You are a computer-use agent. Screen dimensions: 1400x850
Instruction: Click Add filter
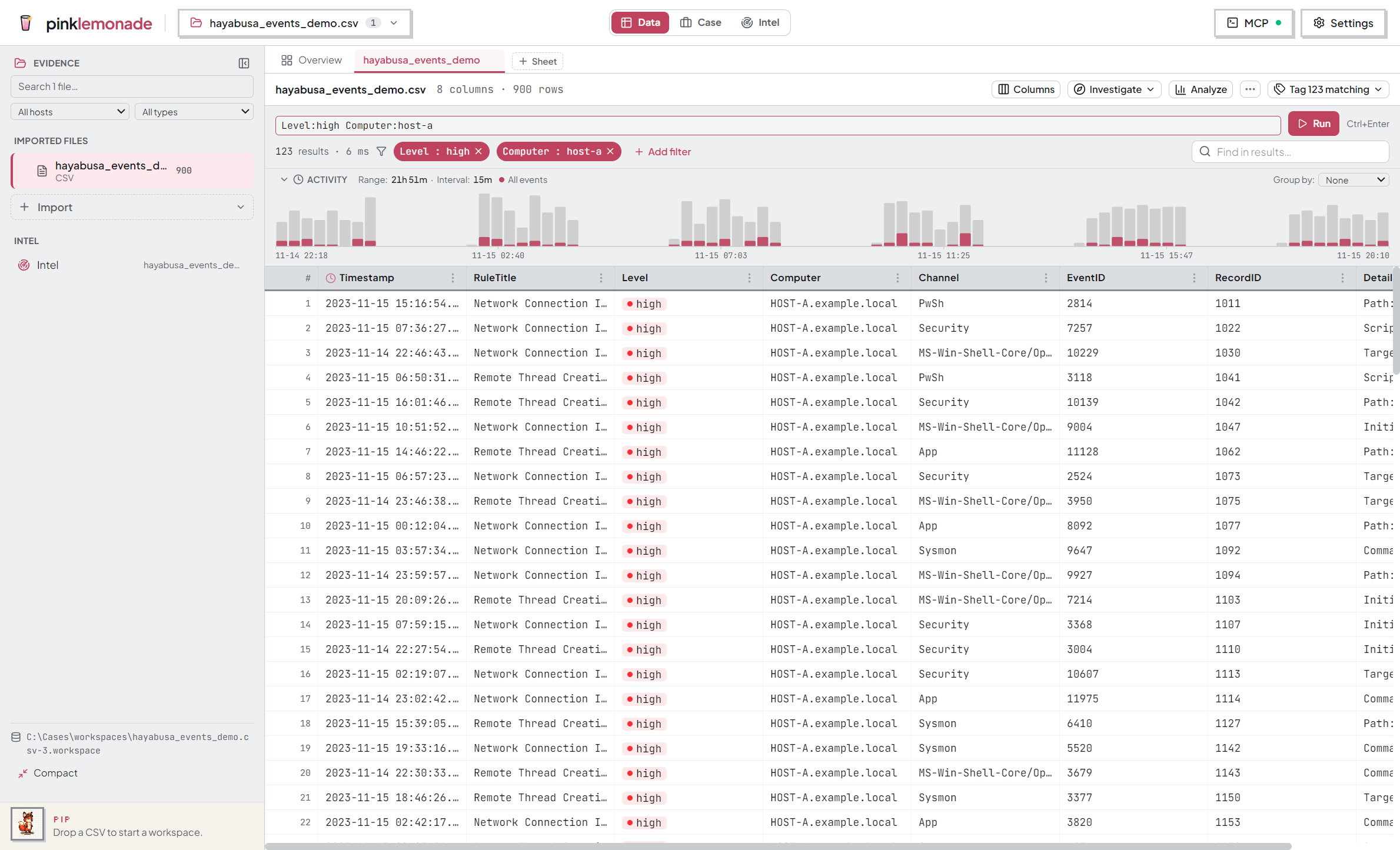coord(663,152)
